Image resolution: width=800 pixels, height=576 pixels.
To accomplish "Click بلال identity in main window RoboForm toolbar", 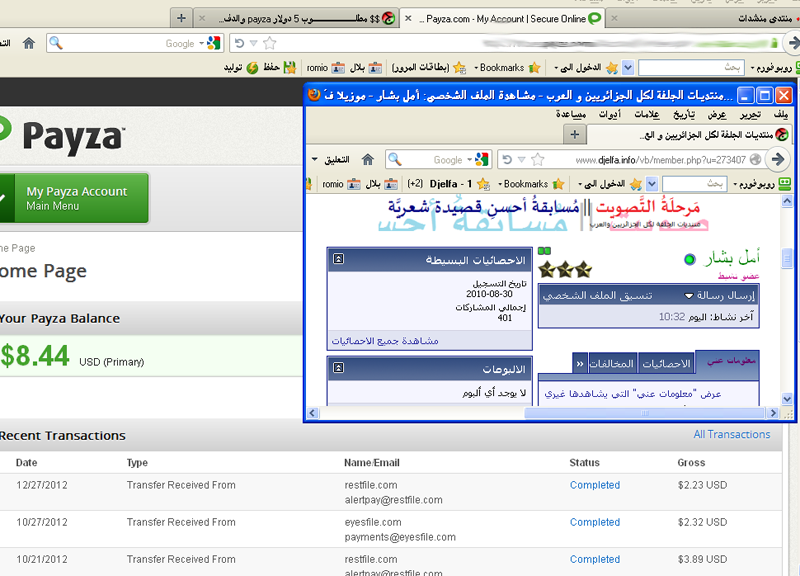I will point(366,67).
